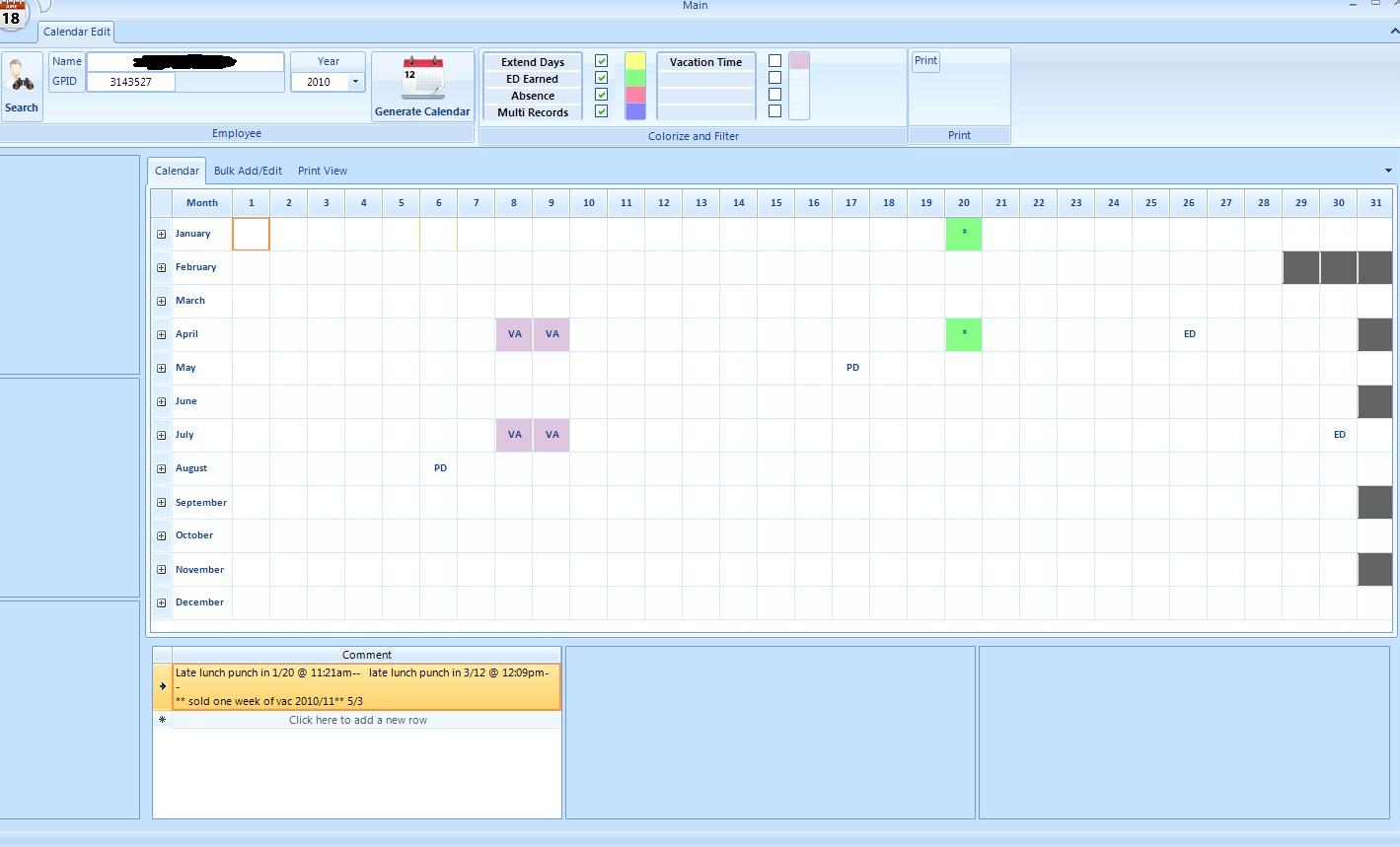Image resolution: width=1400 pixels, height=847 pixels.
Task: Click the October month label
Action: click(194, 536)
